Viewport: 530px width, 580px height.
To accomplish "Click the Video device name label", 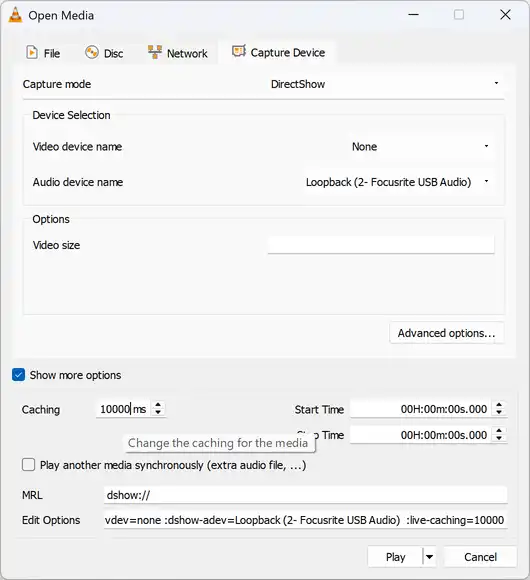I will click(x=77, y=146).
